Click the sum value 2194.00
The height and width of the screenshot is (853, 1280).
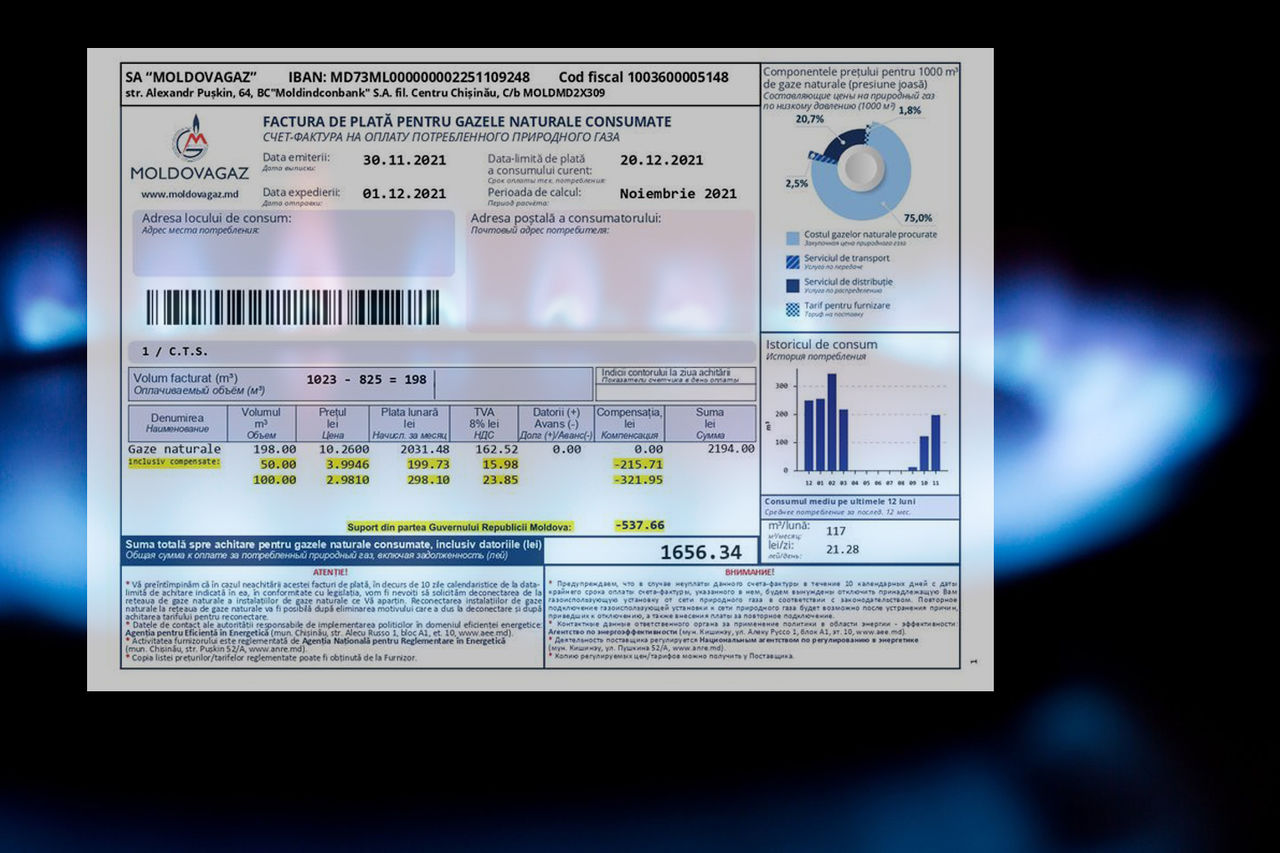(x=730, y=449)
